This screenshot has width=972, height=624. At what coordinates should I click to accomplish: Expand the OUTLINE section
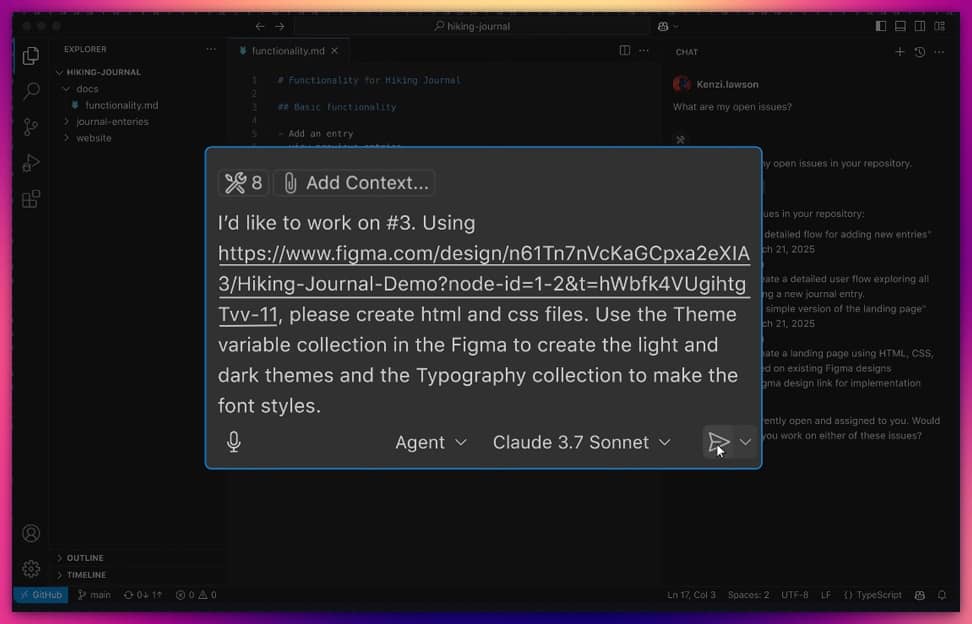(85, 558)
